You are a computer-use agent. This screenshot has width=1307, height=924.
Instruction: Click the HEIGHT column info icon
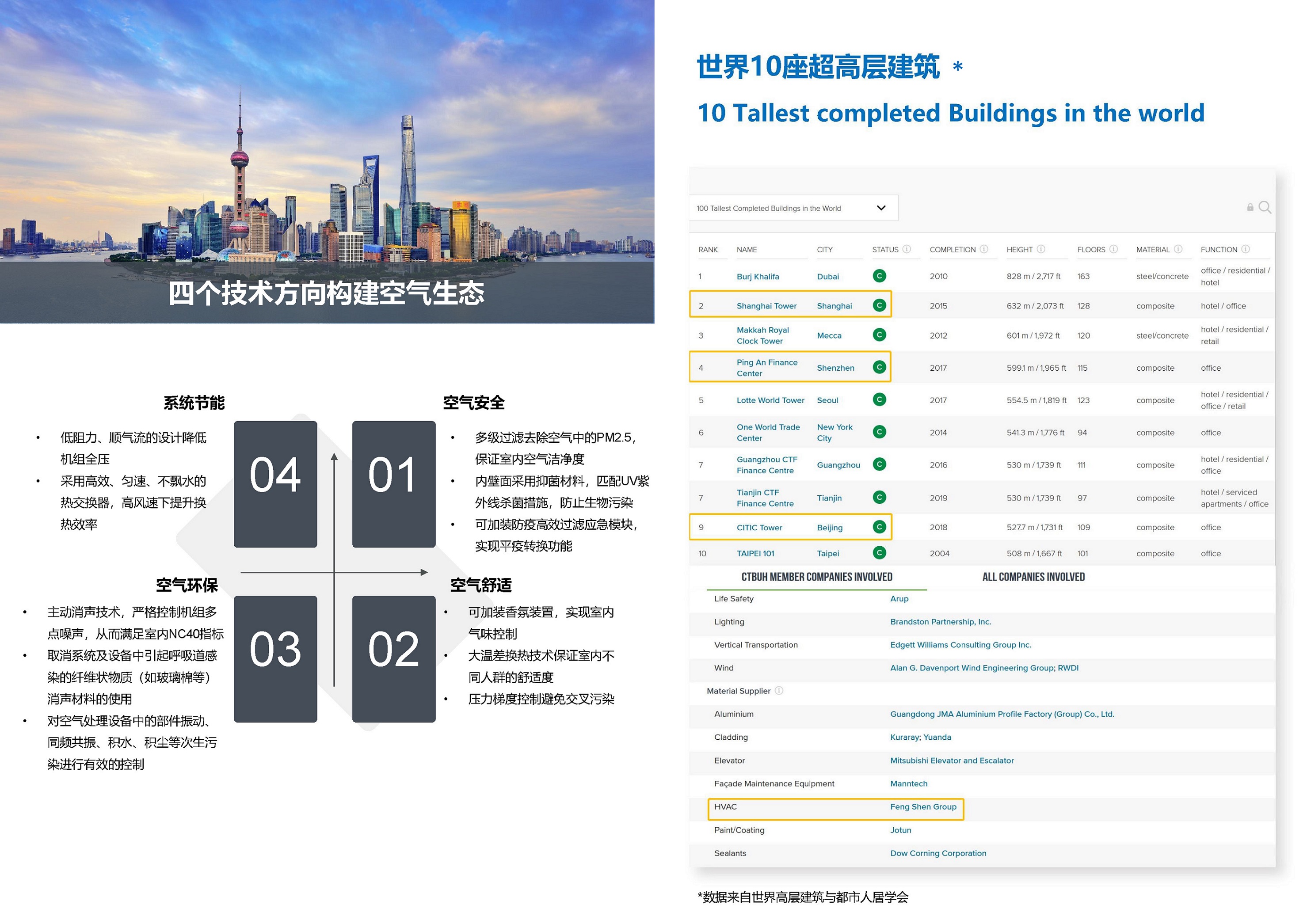point(1040,249)
